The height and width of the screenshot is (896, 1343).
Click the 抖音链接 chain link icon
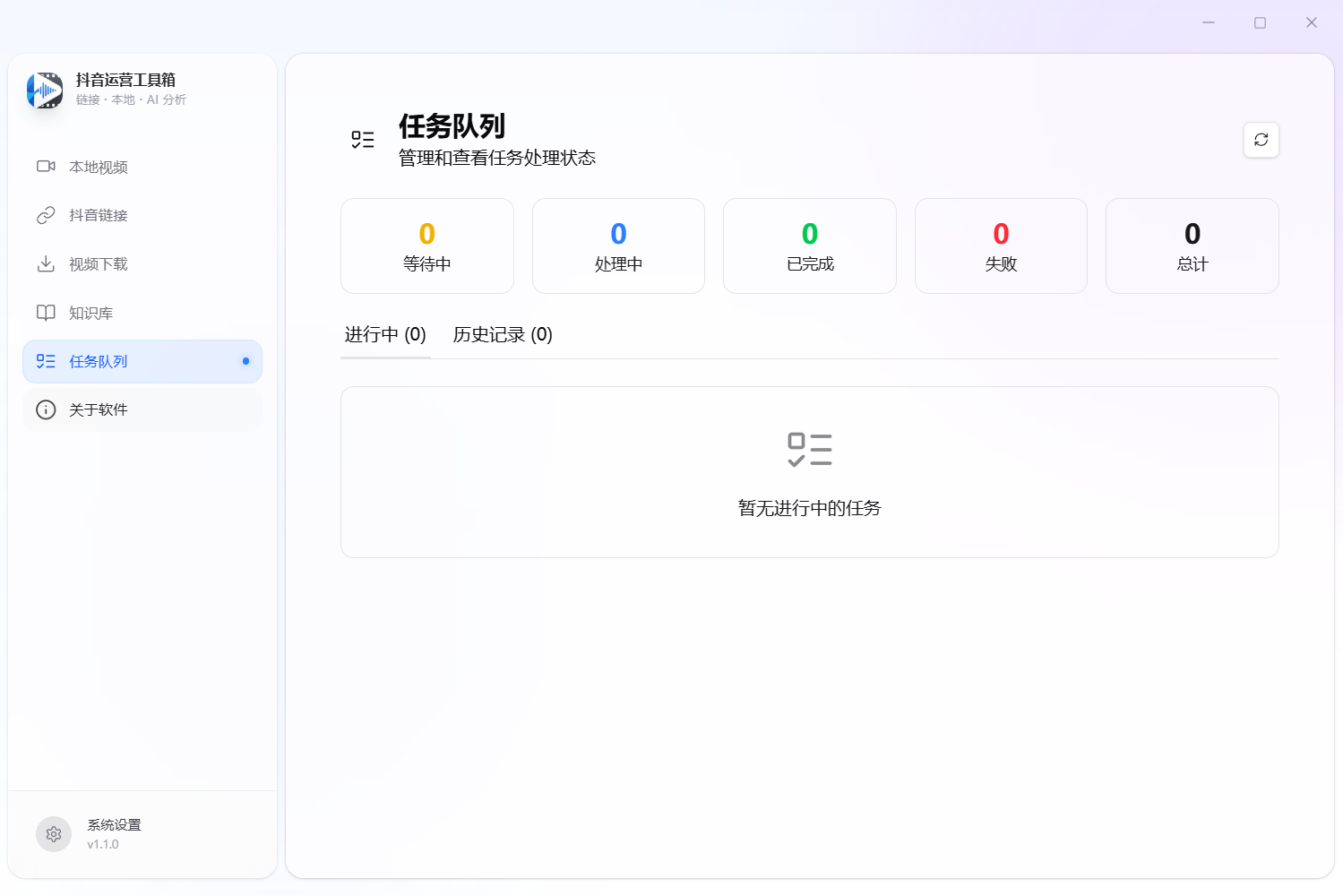[46, 215]
